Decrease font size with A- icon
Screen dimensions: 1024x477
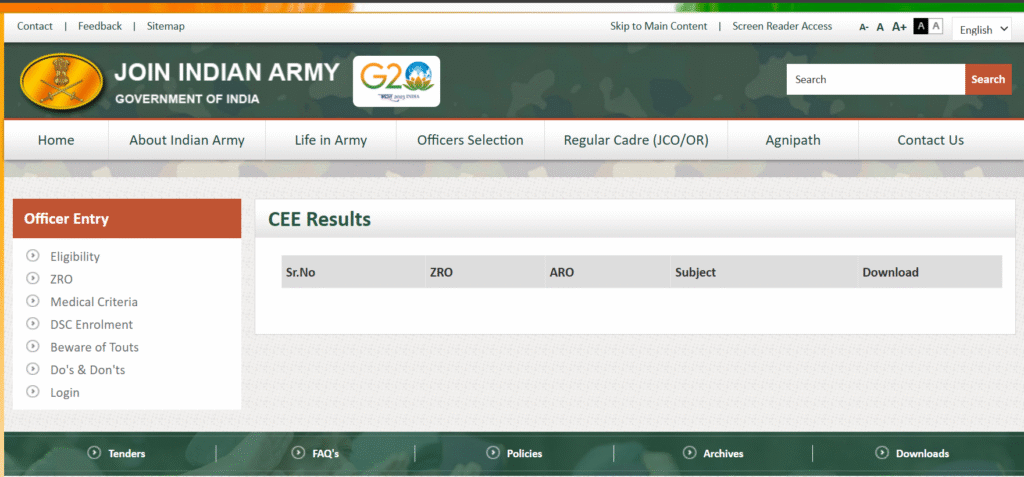(863, 27)
